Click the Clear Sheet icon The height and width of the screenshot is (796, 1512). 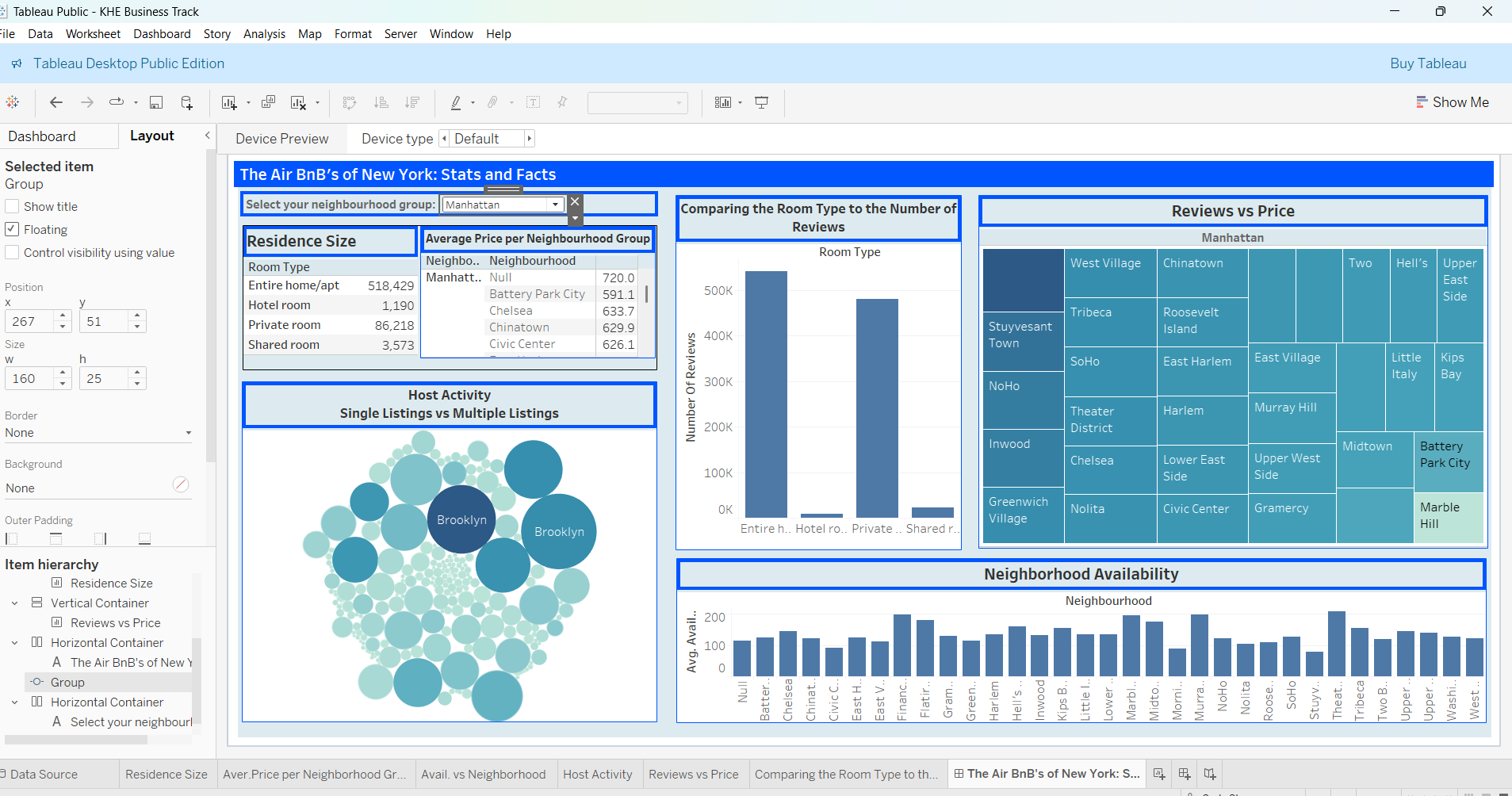coord(300,102)
